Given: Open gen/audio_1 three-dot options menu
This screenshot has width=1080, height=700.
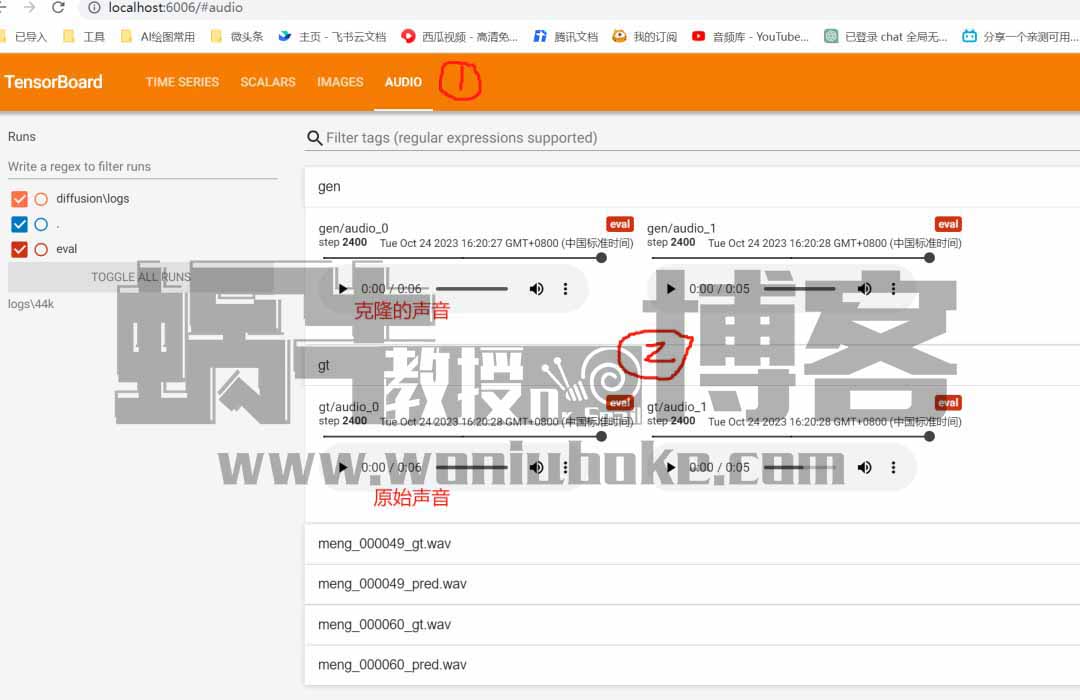Looking at the screenshot, I should pos(893,289).
